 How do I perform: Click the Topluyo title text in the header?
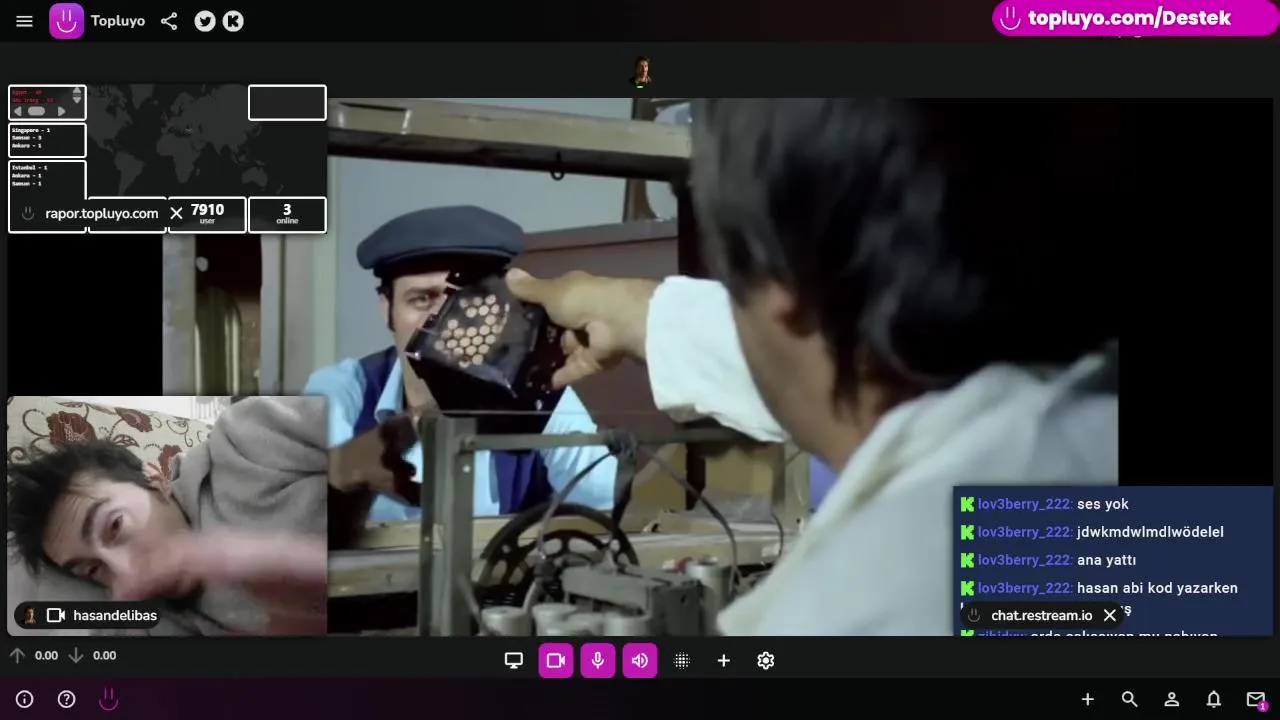[x=118, y=21]
